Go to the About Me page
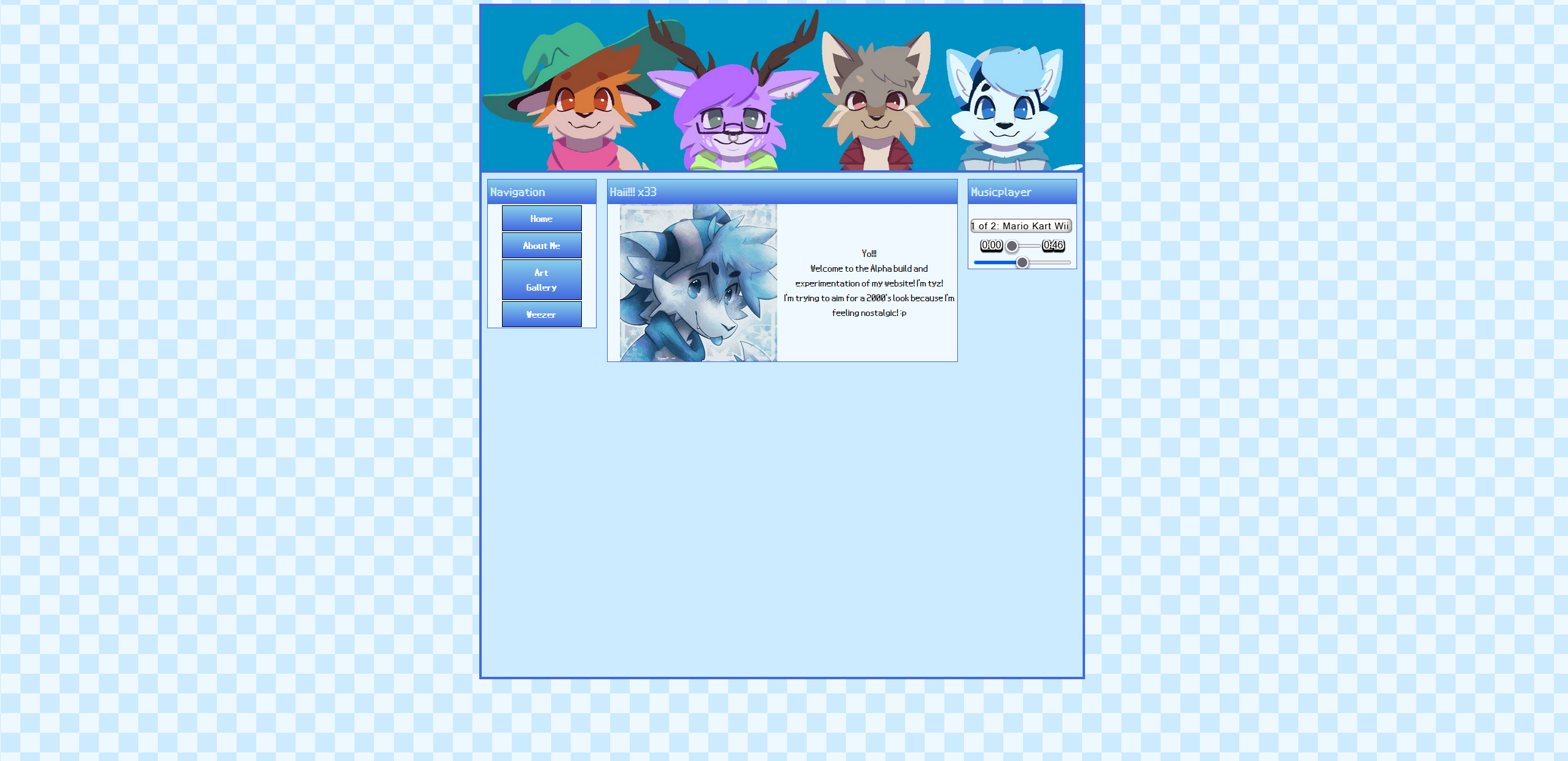This screenshot has width=1568, height=761. pyautogui.click(x=541, y=245)
